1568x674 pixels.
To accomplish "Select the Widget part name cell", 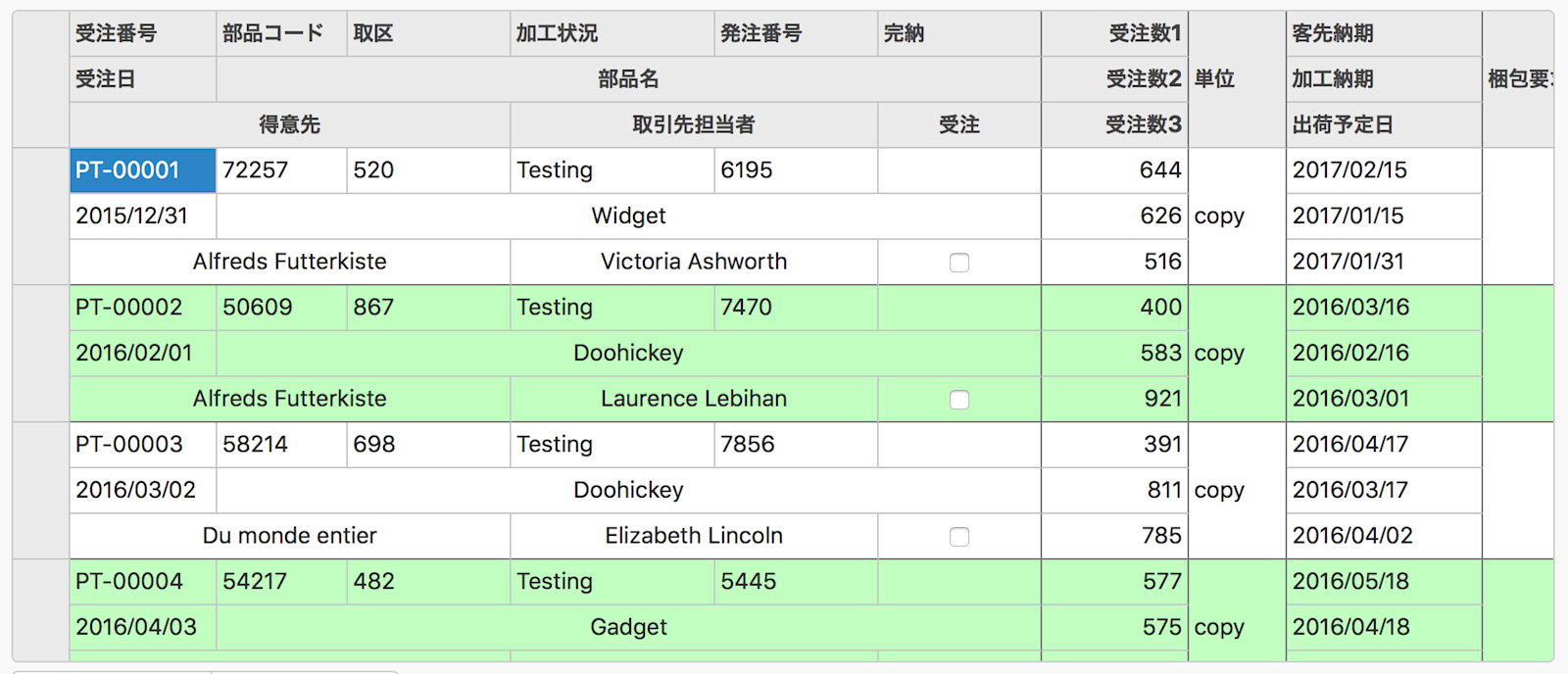I will pyautogui.click(x=628, y=217).
